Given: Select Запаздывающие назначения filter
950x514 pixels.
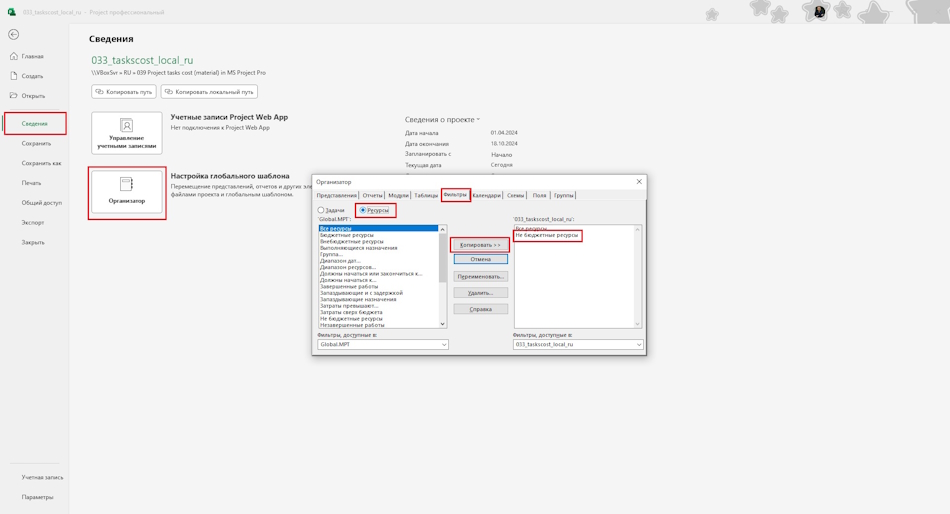Looking at the screenshot, I should pos(358,299).
